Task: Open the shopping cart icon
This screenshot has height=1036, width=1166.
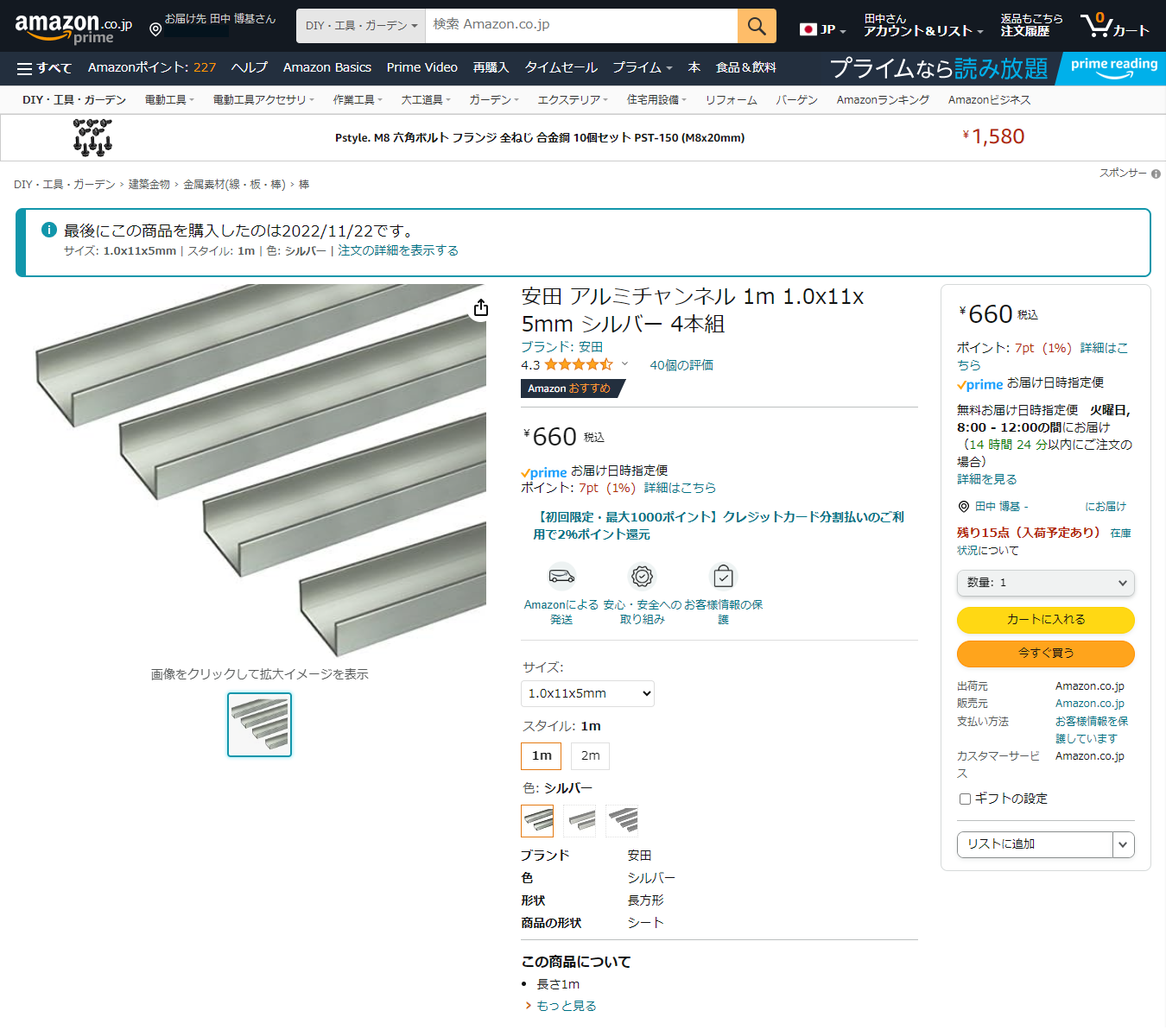Action: click(1114, 25)
